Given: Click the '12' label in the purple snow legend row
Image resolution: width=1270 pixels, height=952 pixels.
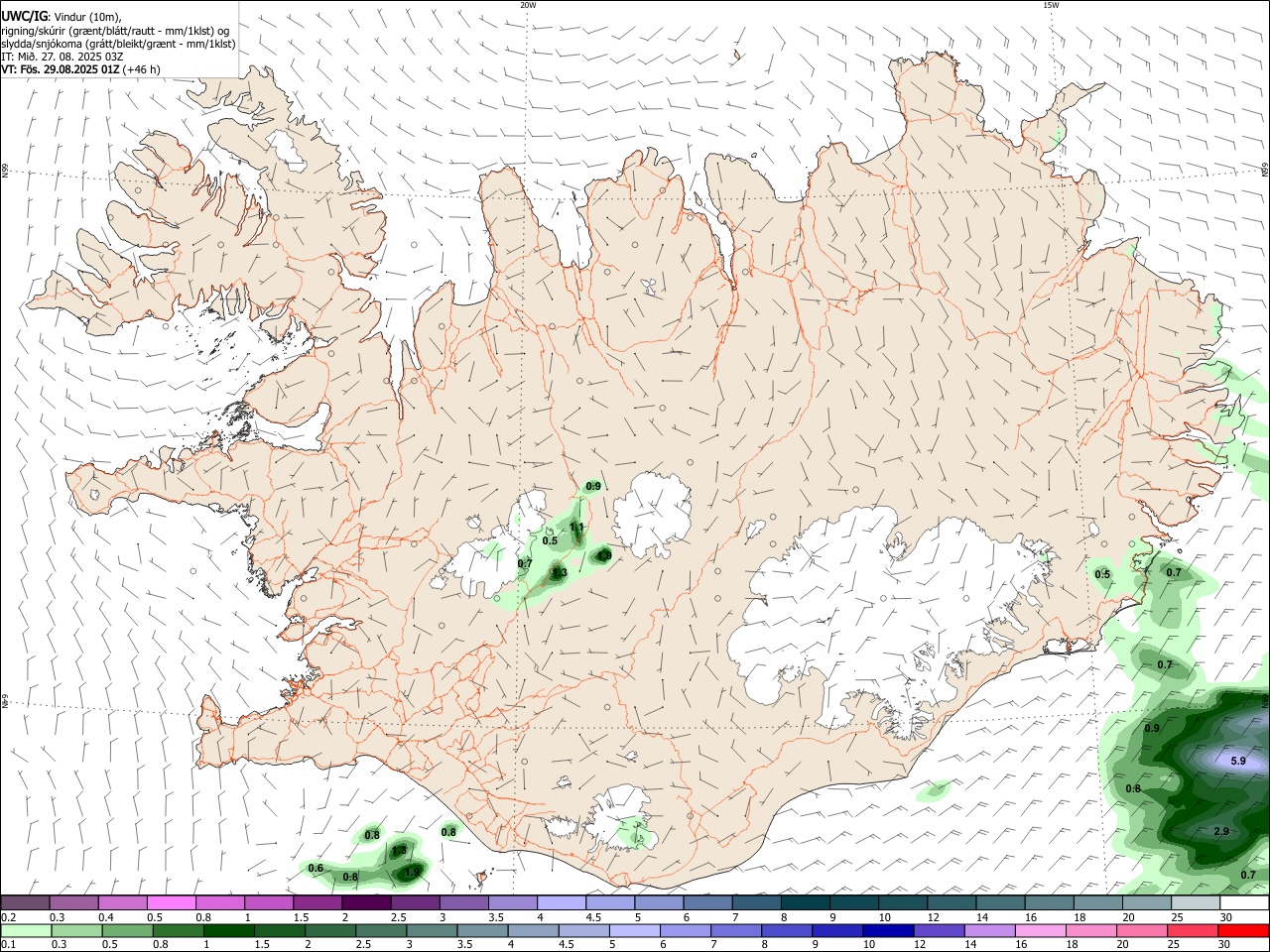Looking at the screenshot, I should tap(933, 917).
